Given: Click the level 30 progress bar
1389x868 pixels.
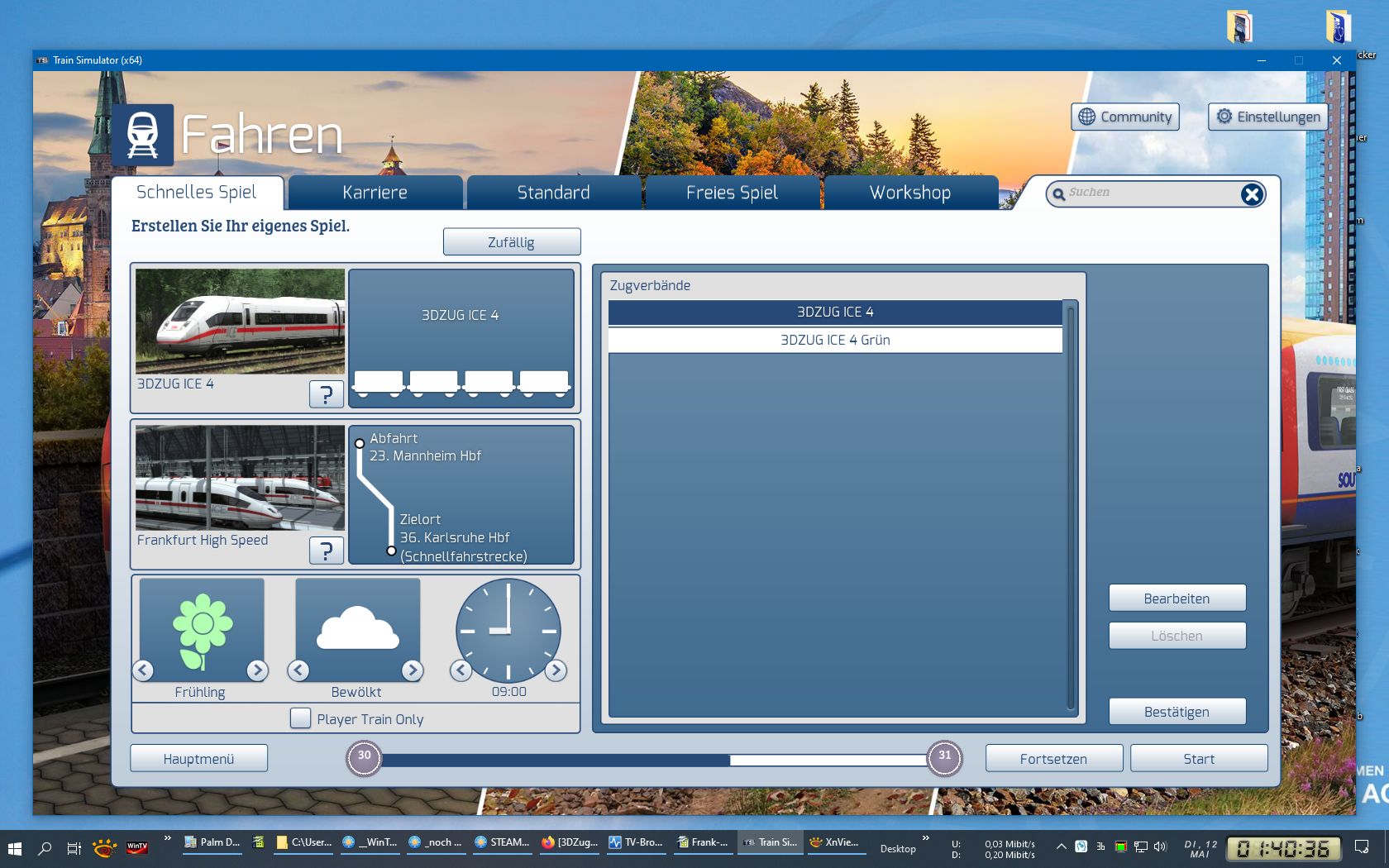Looking at the screenshot, I should (655, 760).
